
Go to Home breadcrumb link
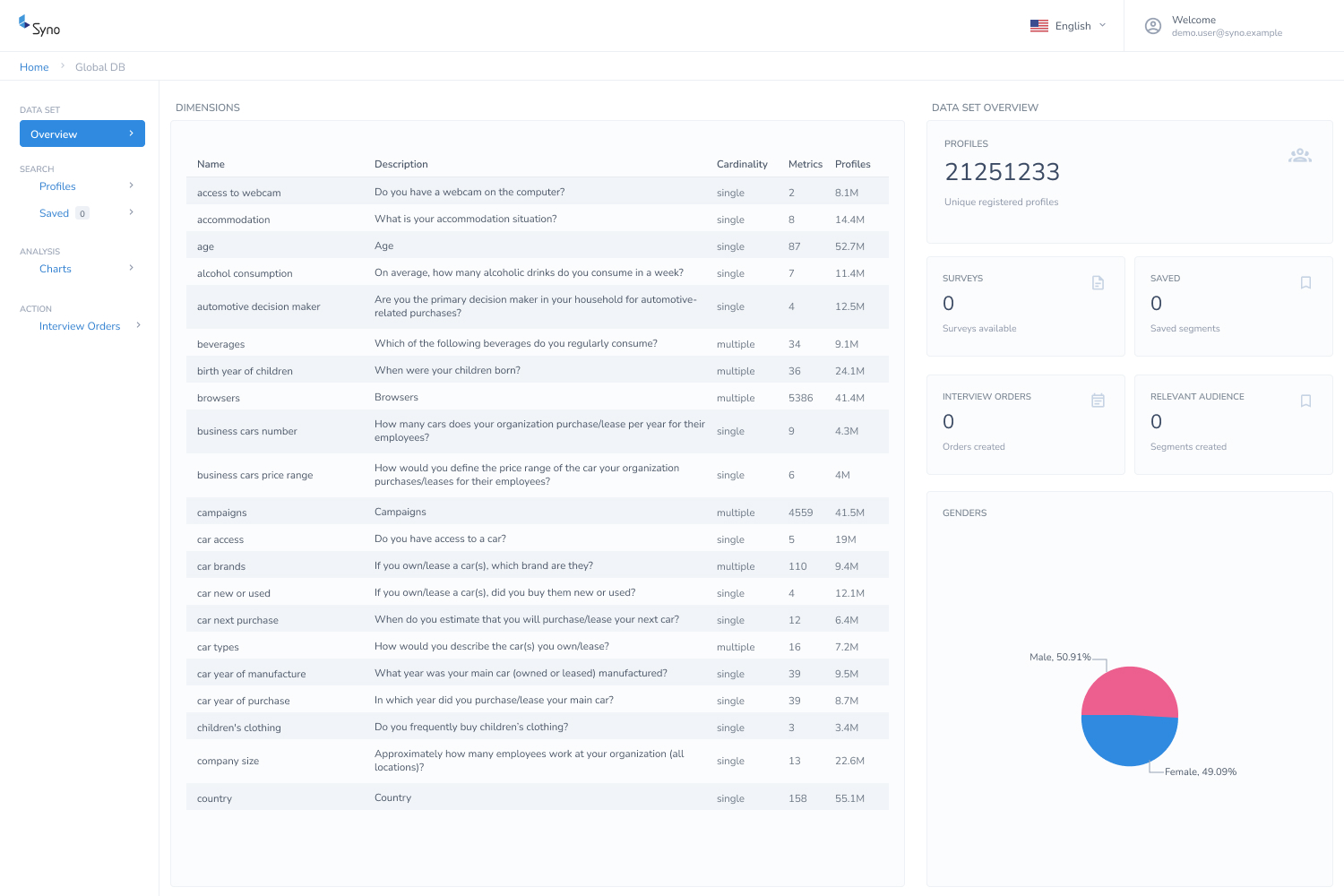[34, 67]
